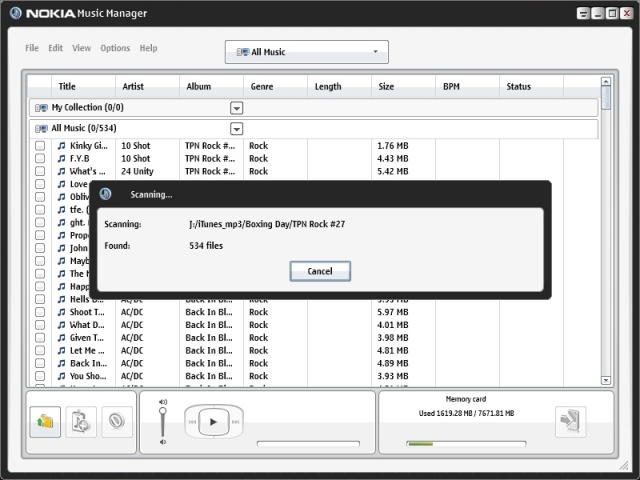Sort by the Genre column header
This screenshot has height=480, width=640.
276,87
